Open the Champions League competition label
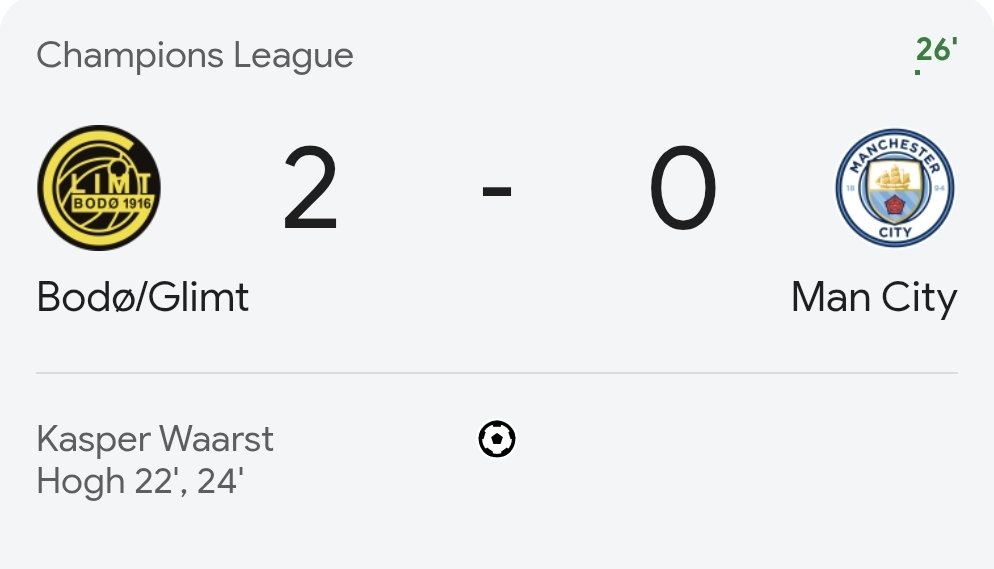Screen dimensions: 994x569 coord(195,55)
